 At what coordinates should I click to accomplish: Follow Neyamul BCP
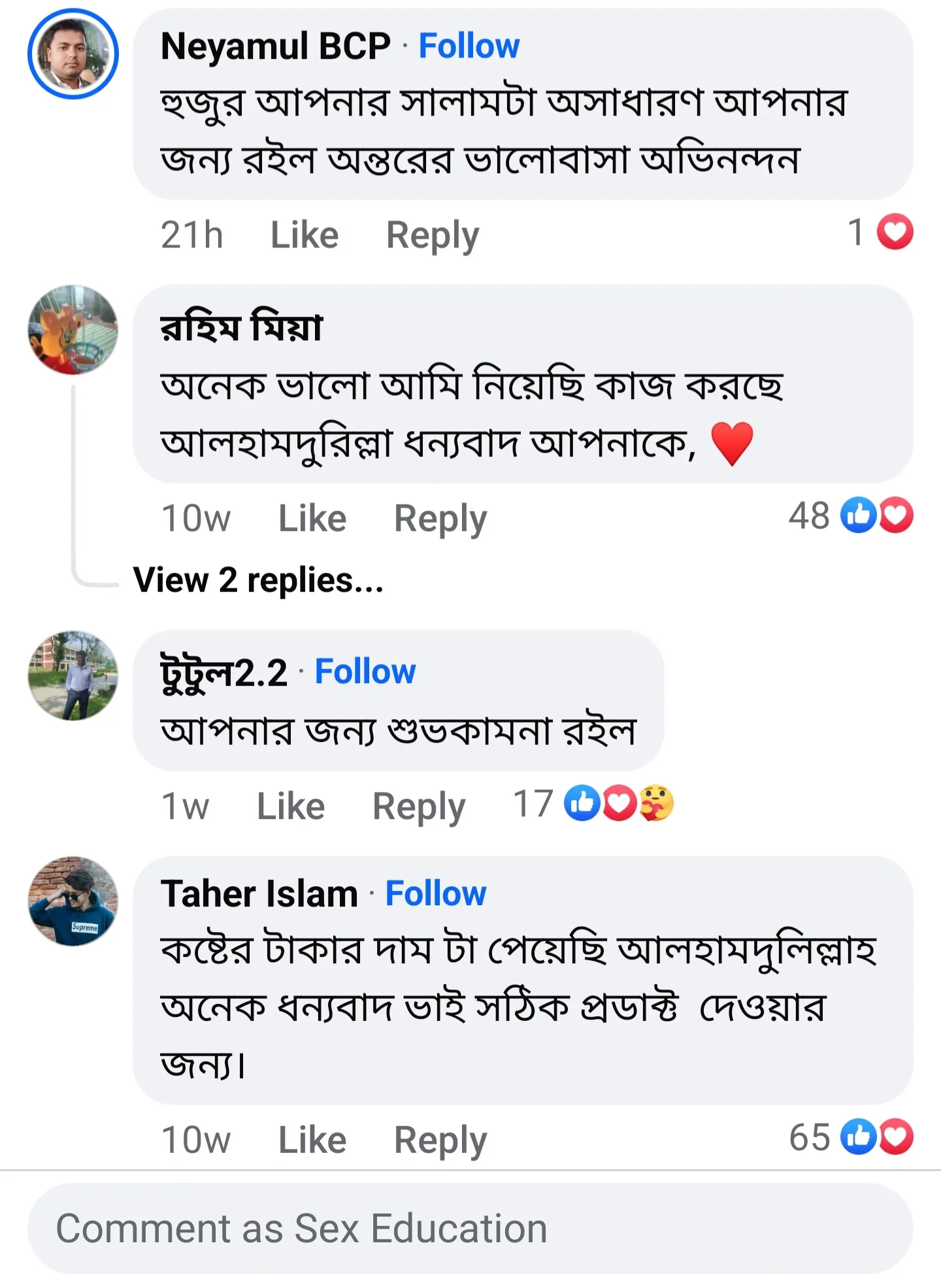click(469, 46)
